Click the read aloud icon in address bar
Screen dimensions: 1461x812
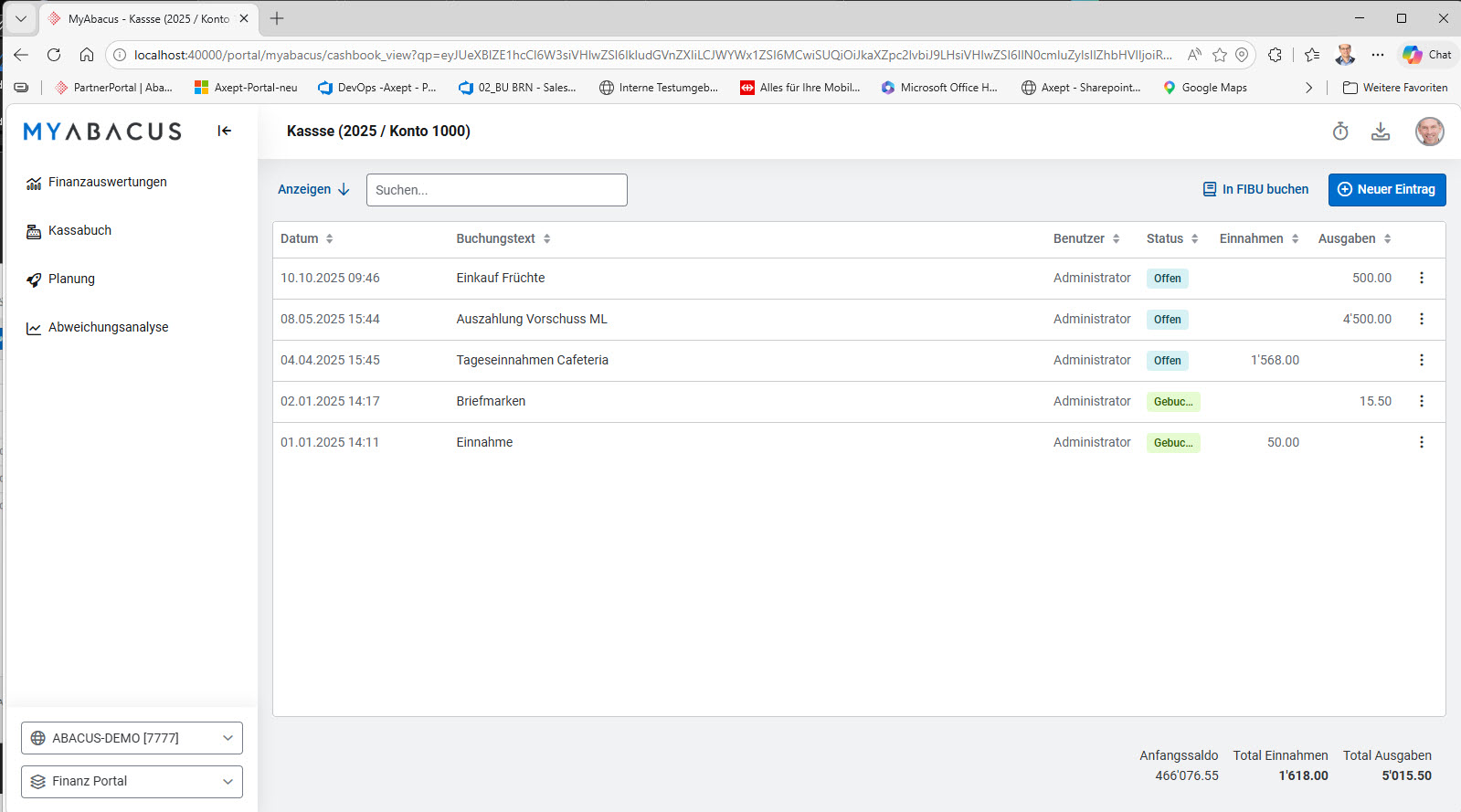[1193, 55]
